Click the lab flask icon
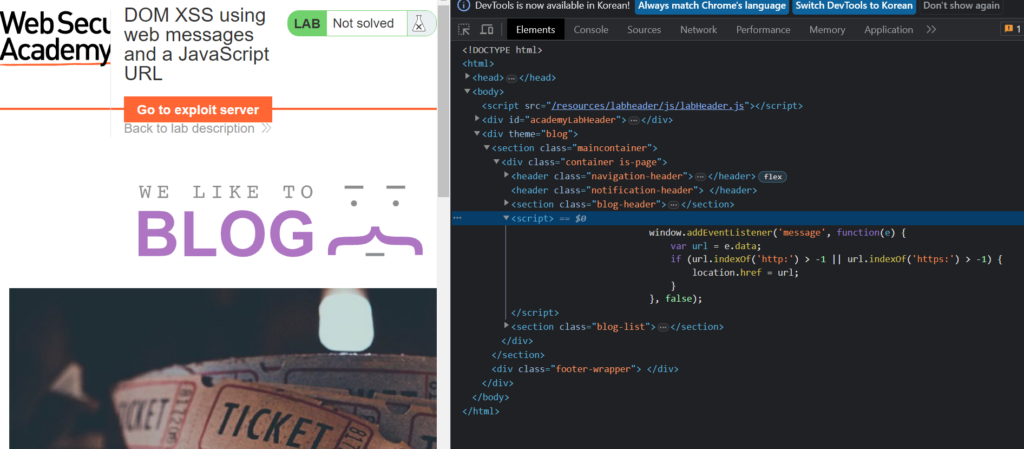This screenshot has width=1024, height=449. [418, 23]
